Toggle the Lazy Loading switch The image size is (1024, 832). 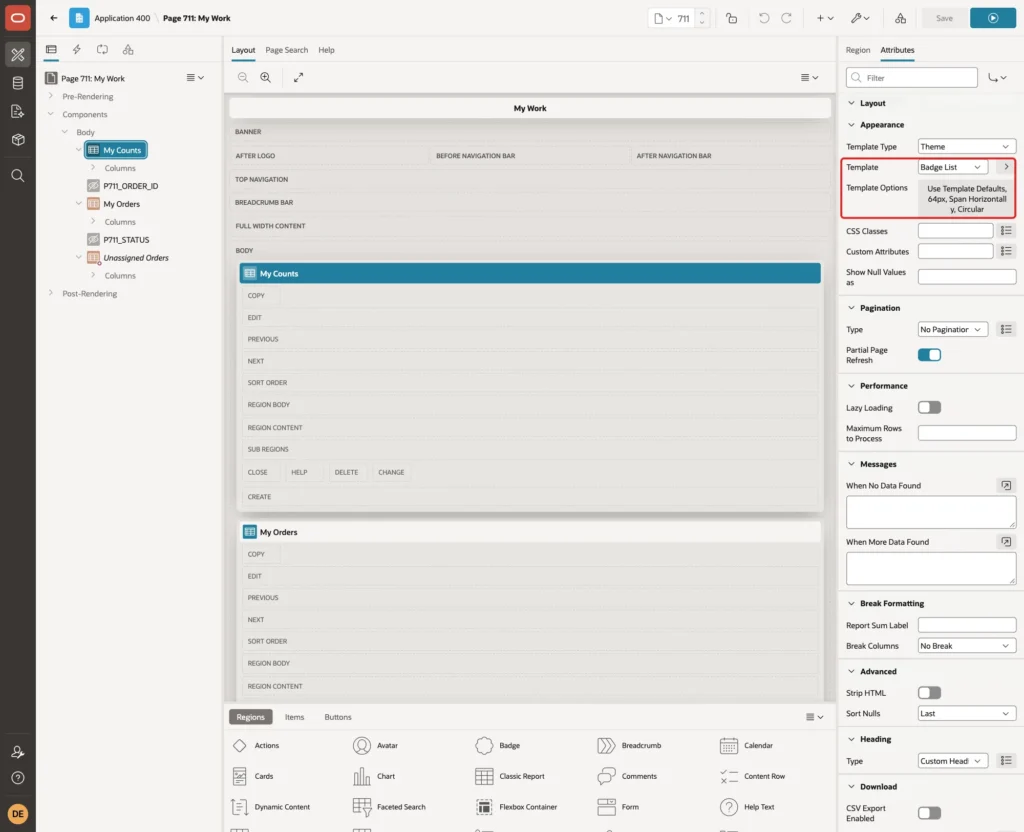(929, 408)
